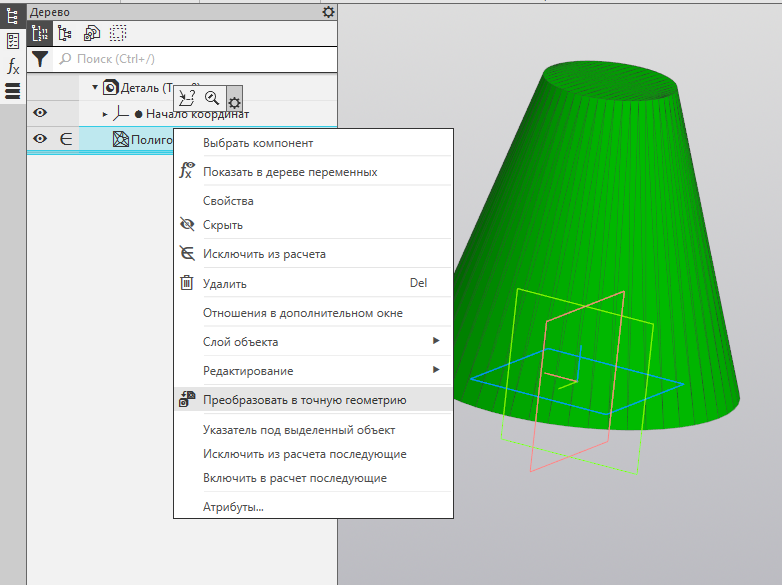Choose Включить в расчет последующие
This screenshot has height=585, width=782.
pos(313,478)
